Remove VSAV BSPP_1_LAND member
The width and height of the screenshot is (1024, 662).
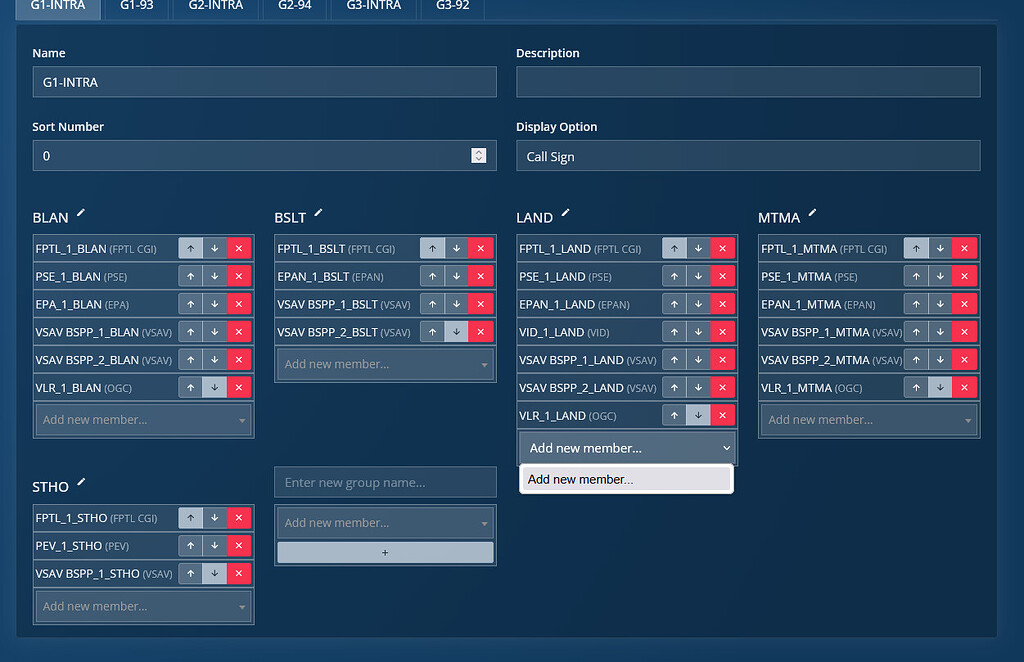(722, 360)
